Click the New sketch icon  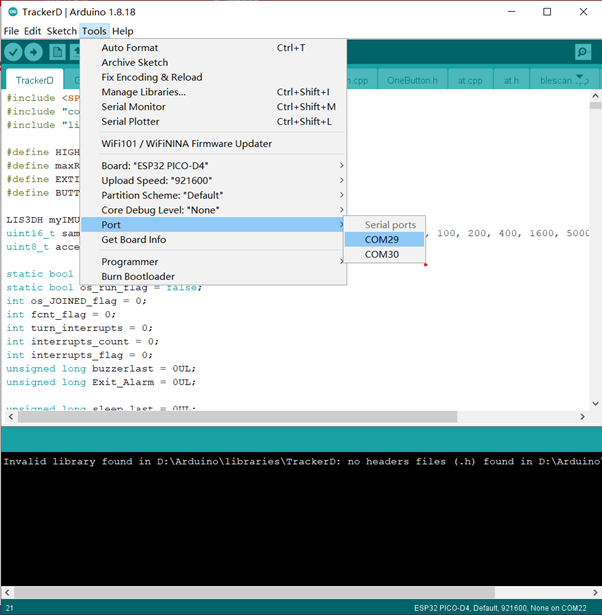[57, 52]
